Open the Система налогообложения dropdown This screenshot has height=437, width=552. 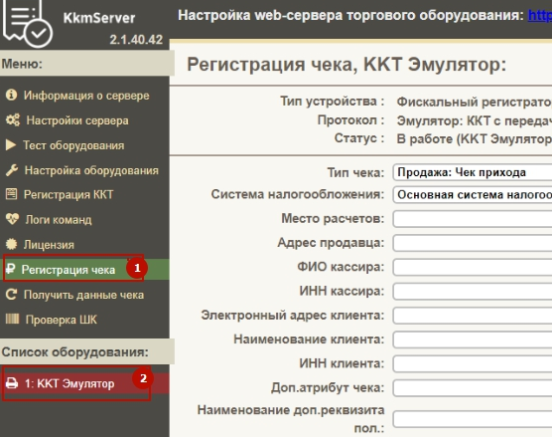tap(472, 195)
